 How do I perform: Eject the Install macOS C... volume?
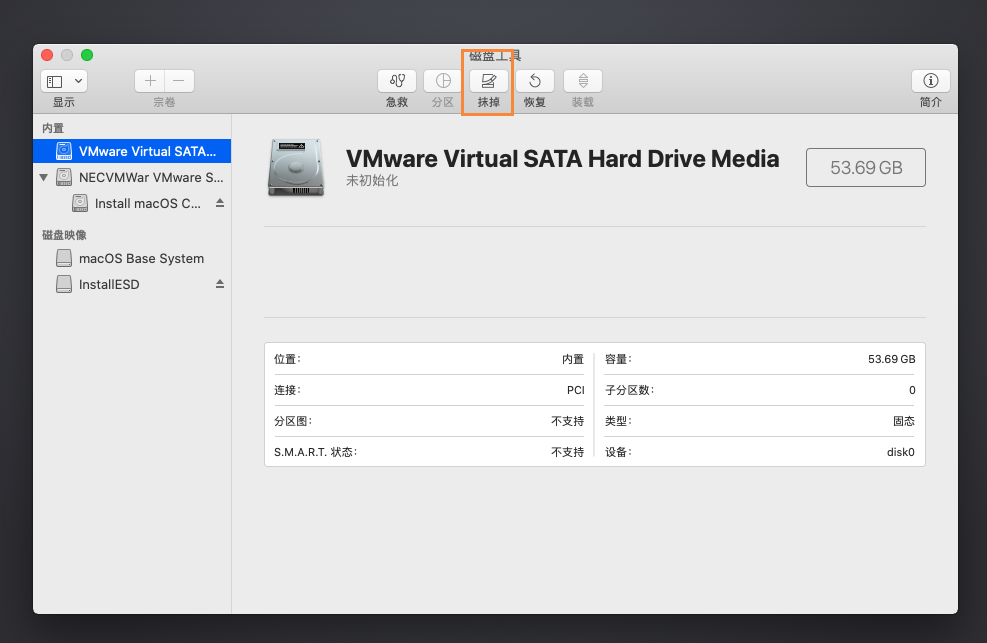[x=220, y=203]
